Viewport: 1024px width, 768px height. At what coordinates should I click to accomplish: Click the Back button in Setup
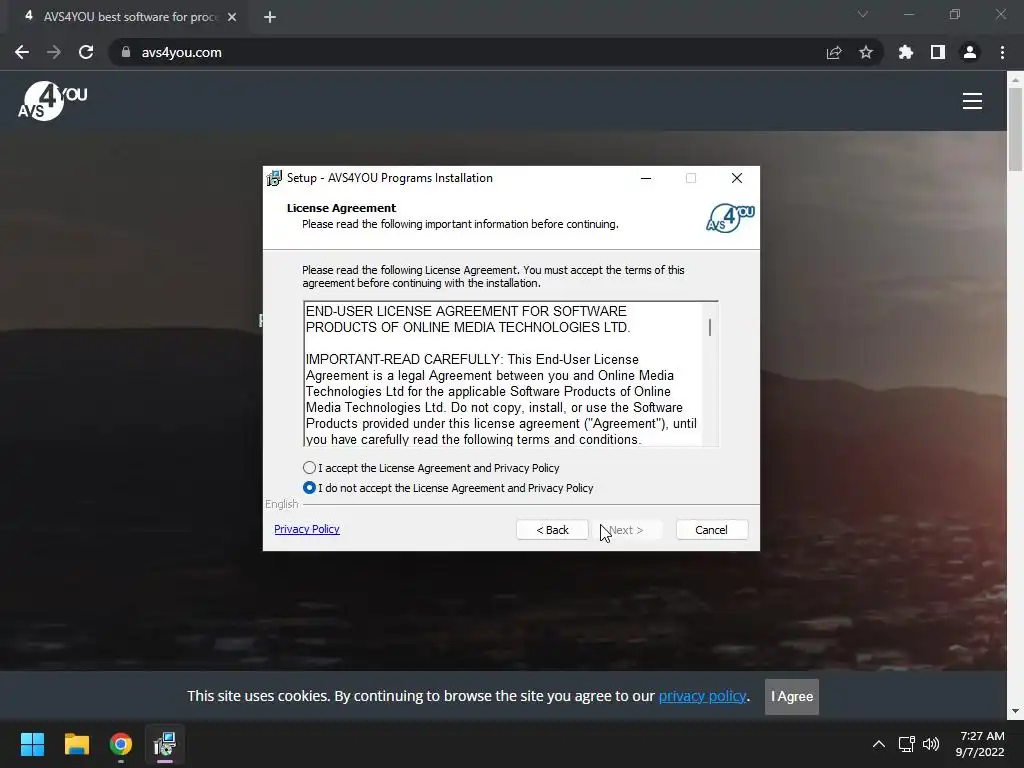[x=552, y=530]
